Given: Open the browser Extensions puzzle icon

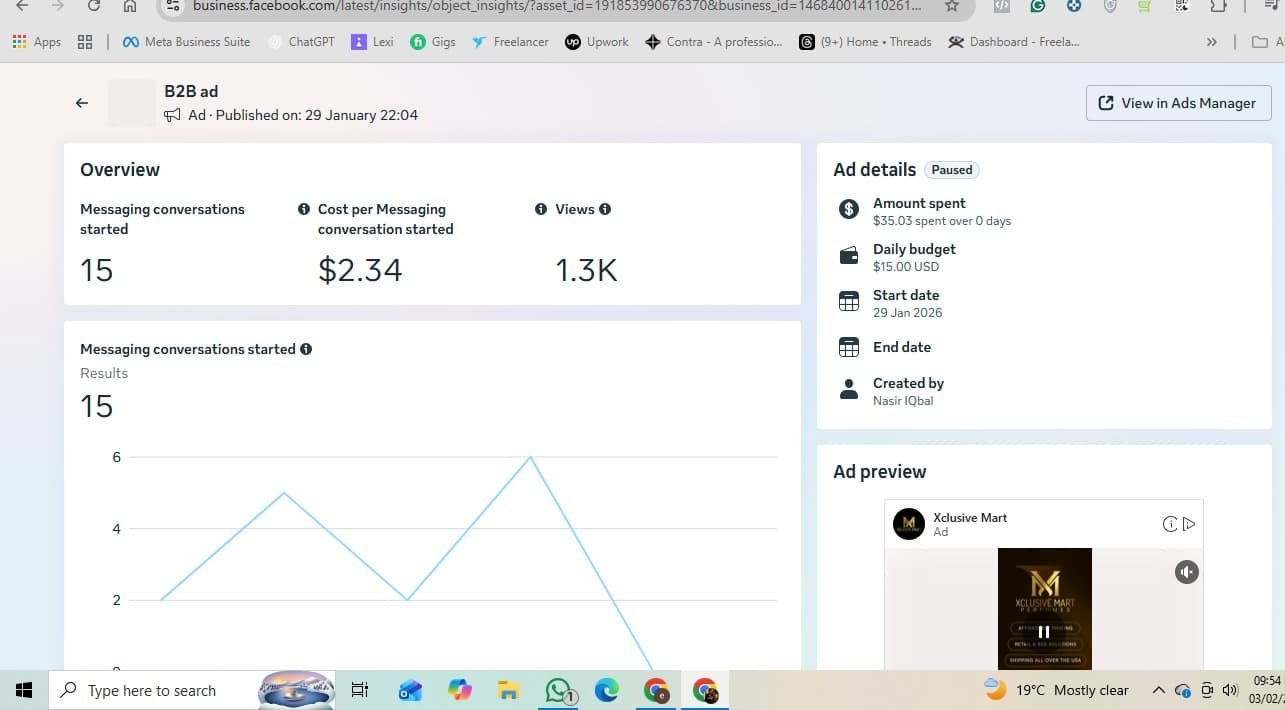Looking at the screenshot, I should pos(1218,6).
